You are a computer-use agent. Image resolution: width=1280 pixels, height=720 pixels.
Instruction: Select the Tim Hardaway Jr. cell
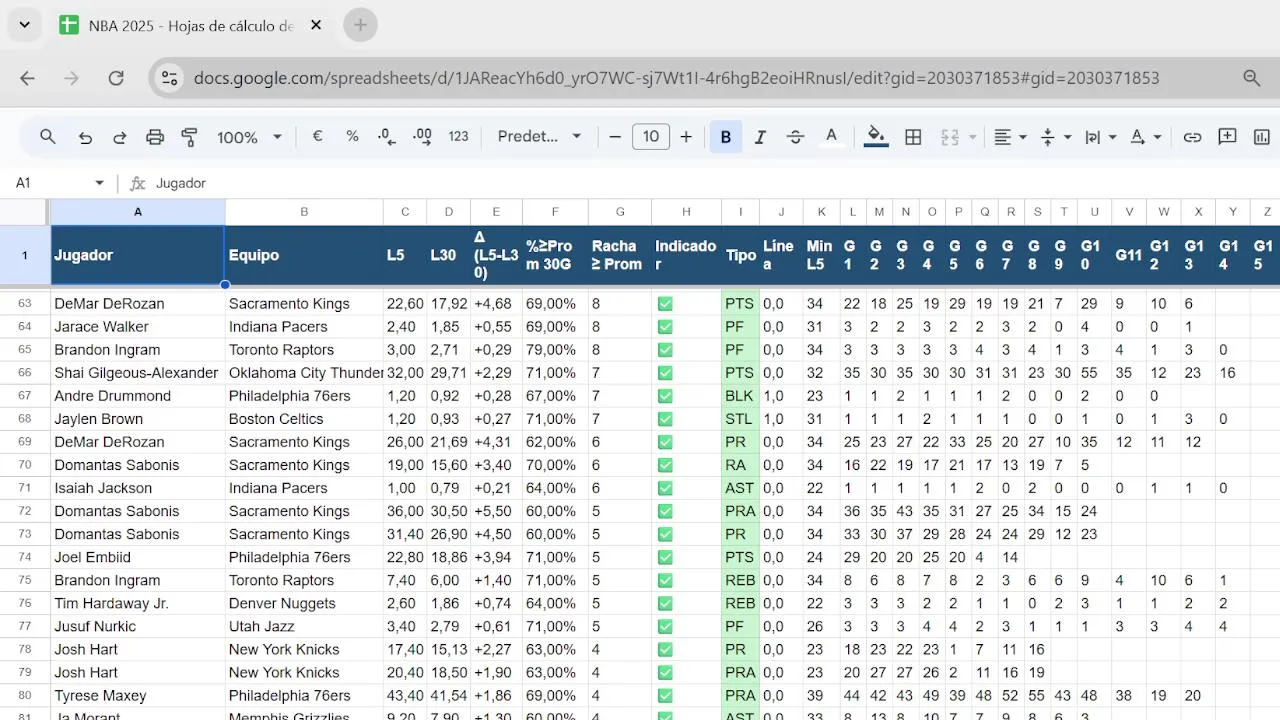click(138, 603)
